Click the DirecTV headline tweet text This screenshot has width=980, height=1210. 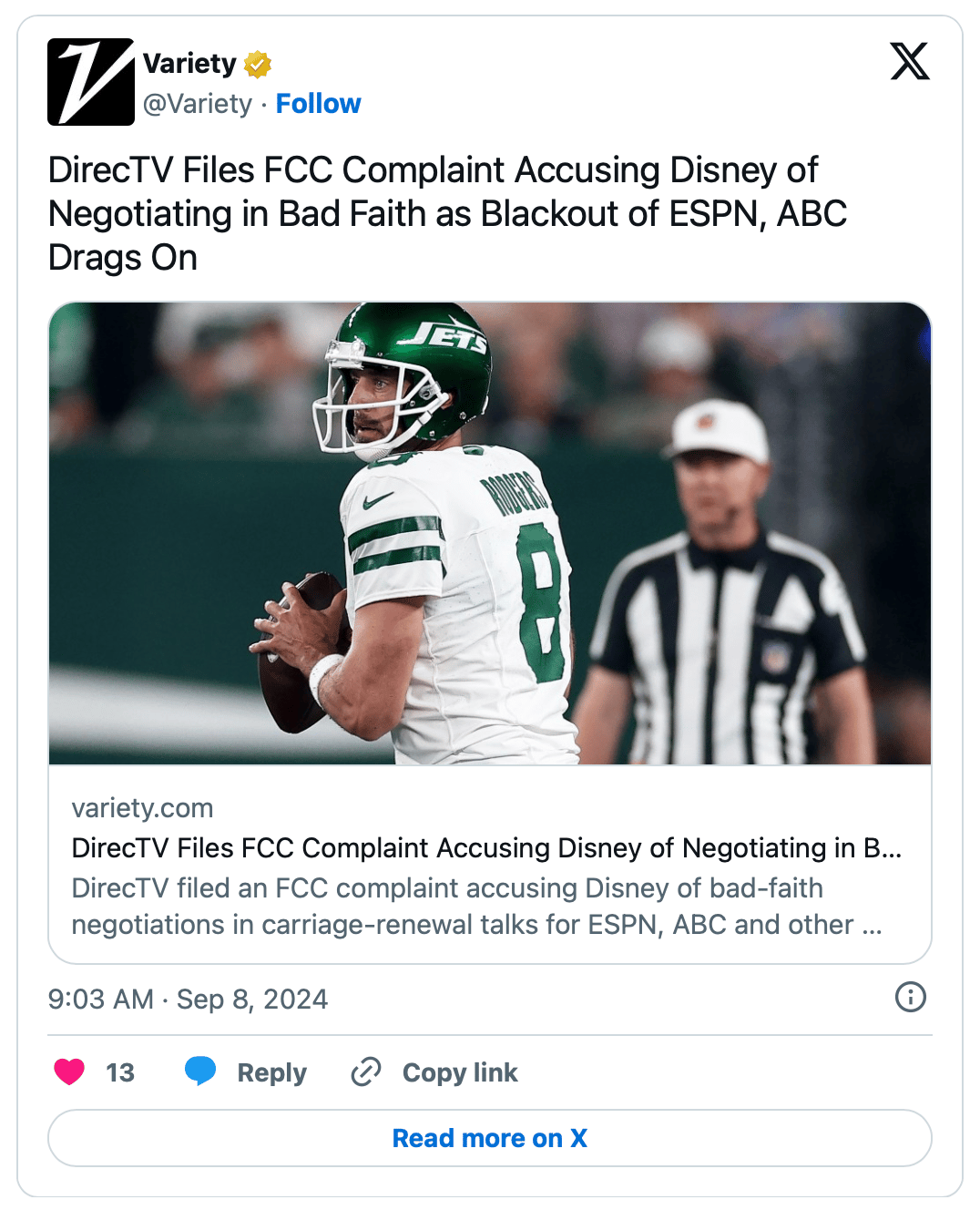(446, 214)
